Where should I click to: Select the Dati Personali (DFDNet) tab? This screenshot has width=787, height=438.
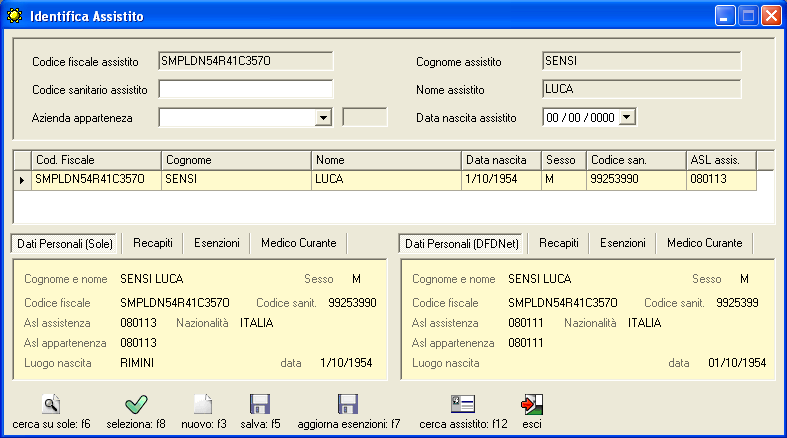462,243
